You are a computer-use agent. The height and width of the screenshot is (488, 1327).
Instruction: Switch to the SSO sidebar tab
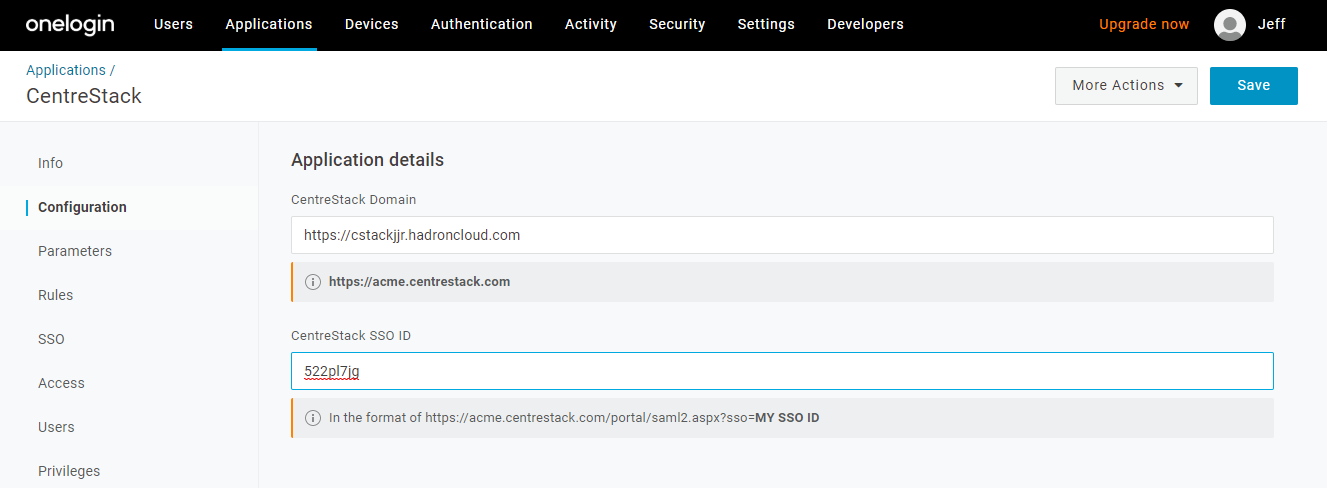click(51, 339)
